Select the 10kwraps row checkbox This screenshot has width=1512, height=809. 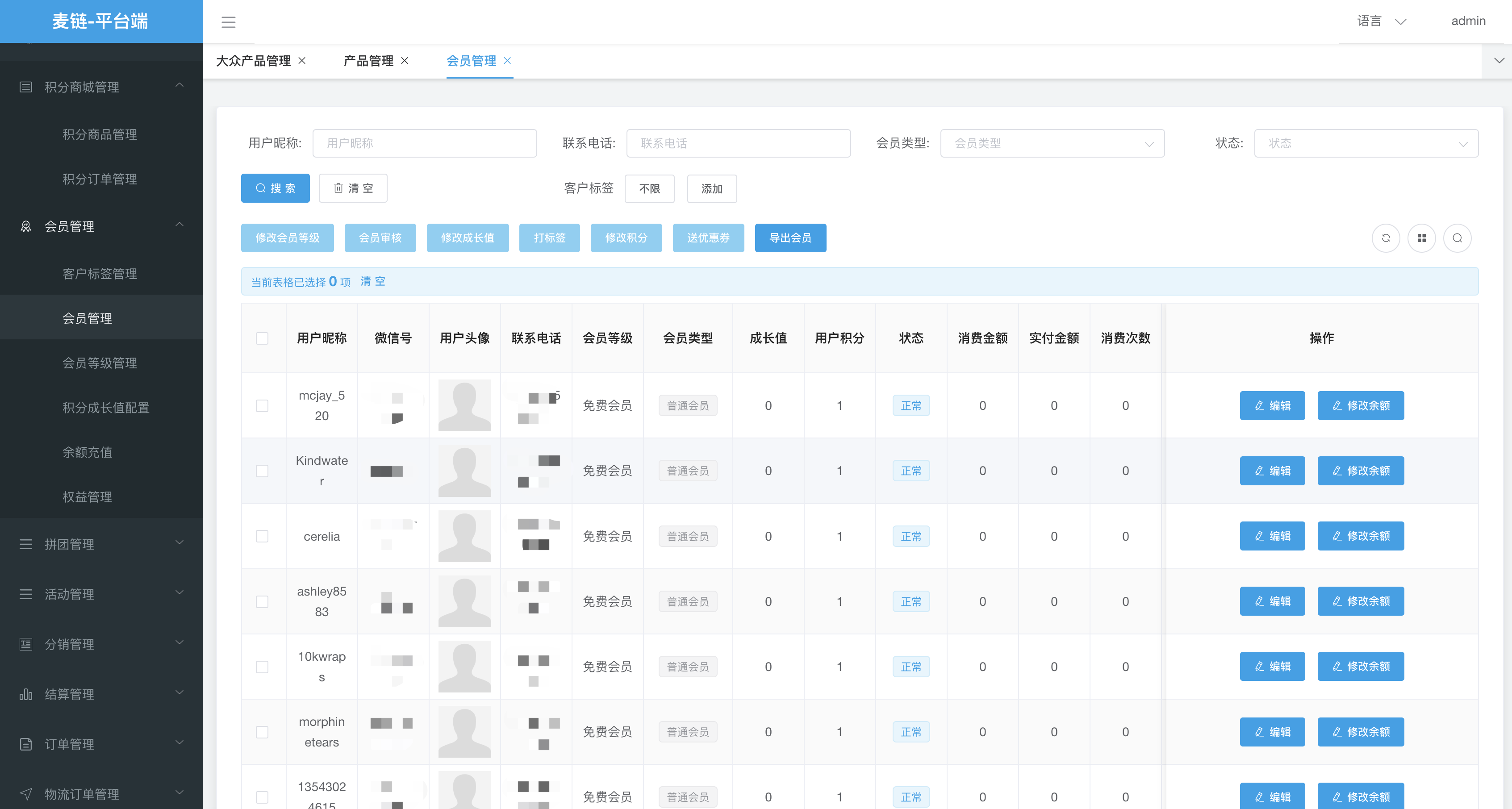click(x=263, y=667)
